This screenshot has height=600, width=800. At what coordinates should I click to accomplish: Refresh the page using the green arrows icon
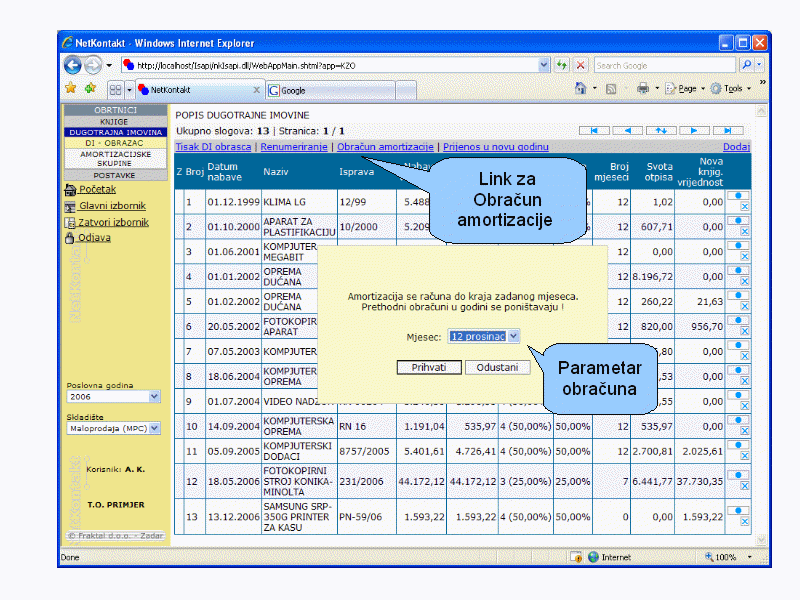(x=562, y=65)
